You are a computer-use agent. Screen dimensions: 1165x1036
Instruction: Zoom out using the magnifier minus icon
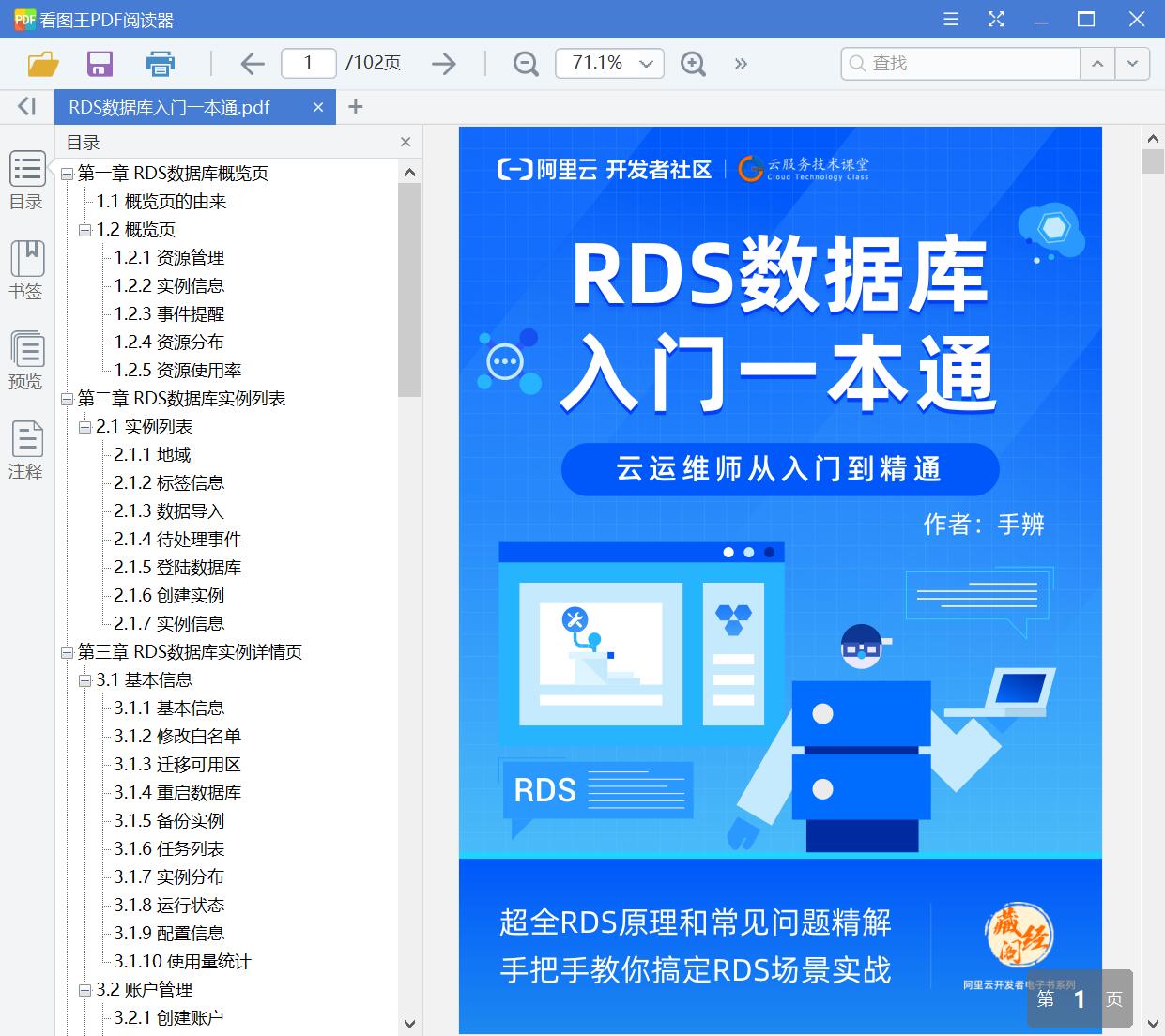pos(525,64)
